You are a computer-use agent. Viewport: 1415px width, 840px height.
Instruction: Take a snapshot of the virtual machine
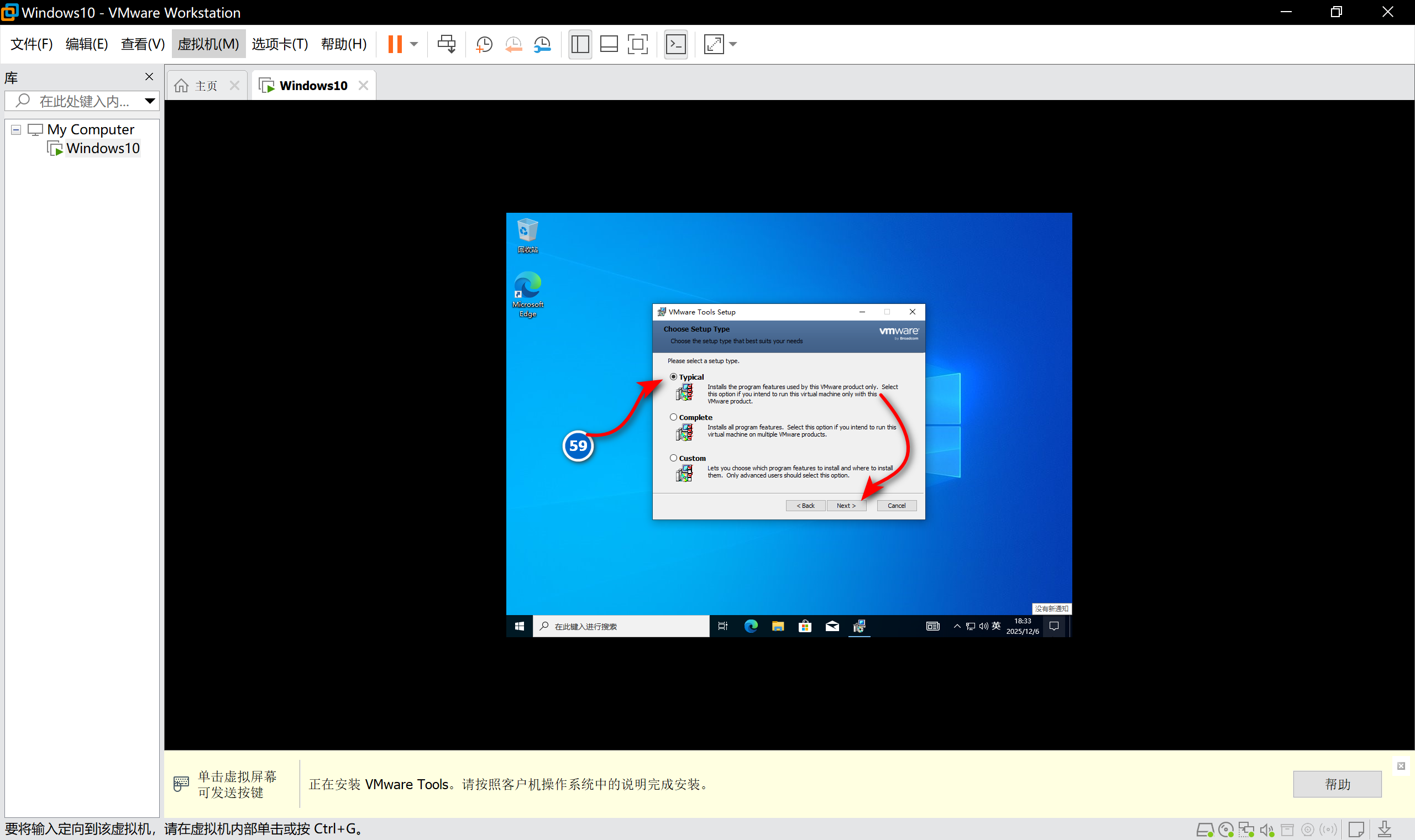[x=484, y=44]
